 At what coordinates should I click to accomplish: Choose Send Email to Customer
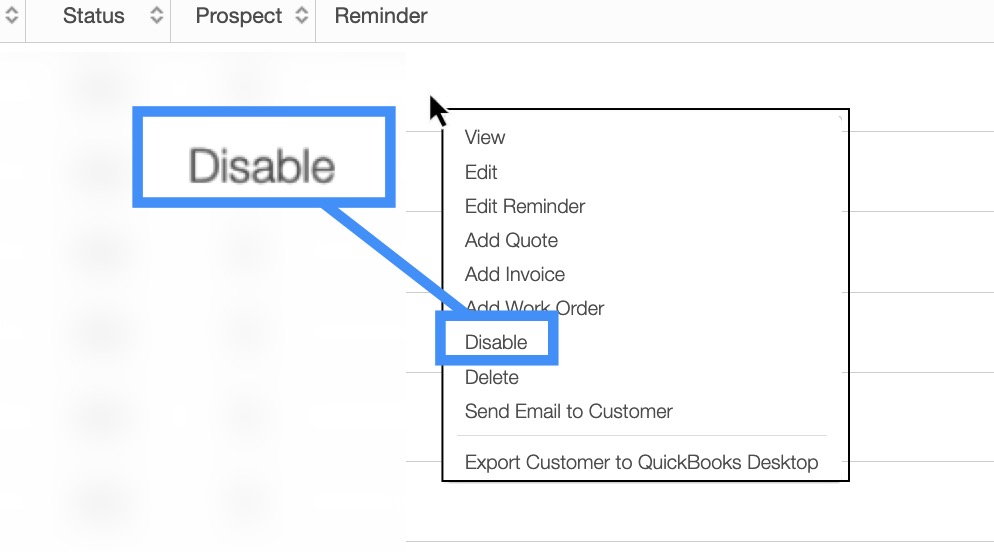coord(568,411)
